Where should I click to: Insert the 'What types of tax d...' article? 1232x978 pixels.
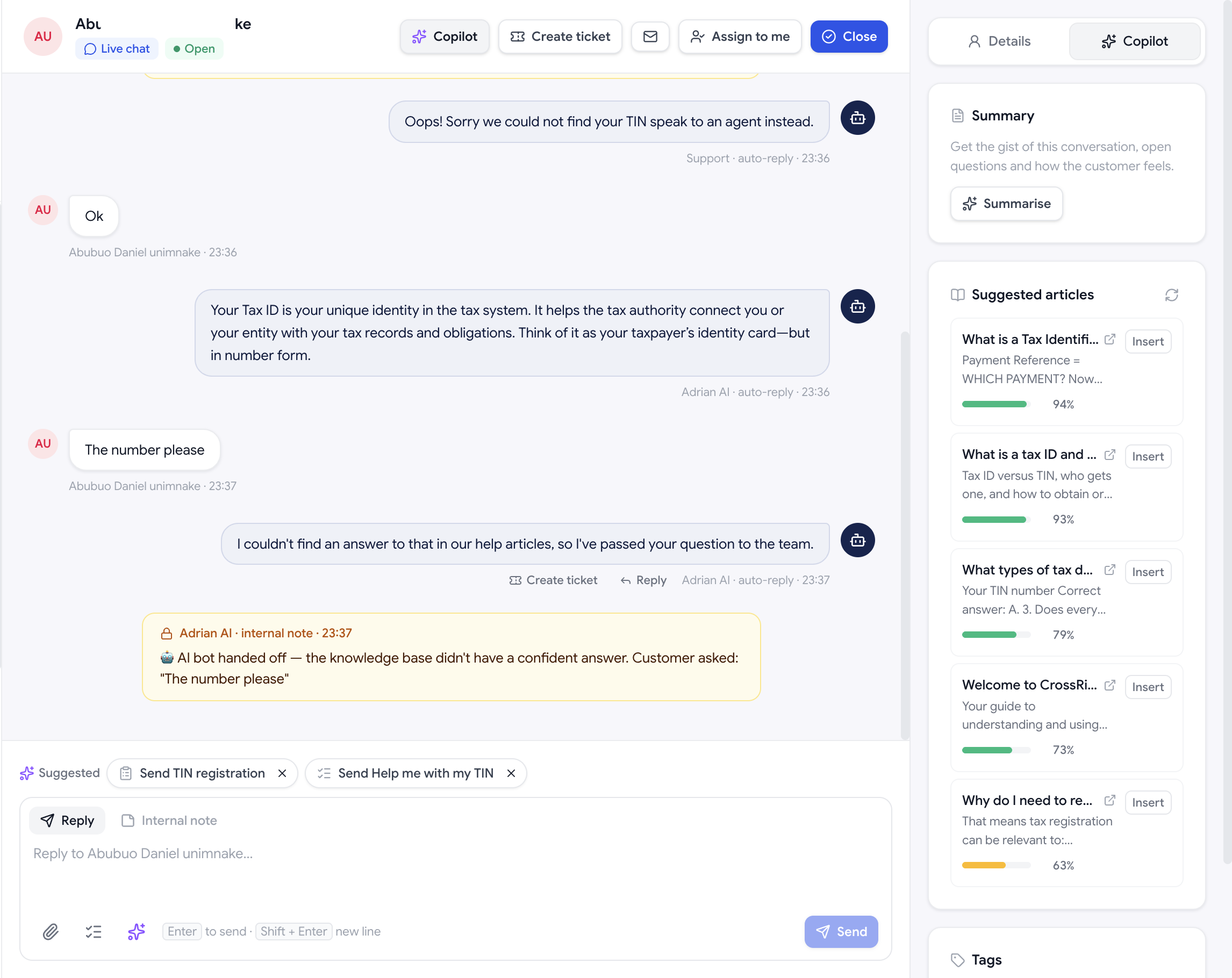(x=1148, y=572)
